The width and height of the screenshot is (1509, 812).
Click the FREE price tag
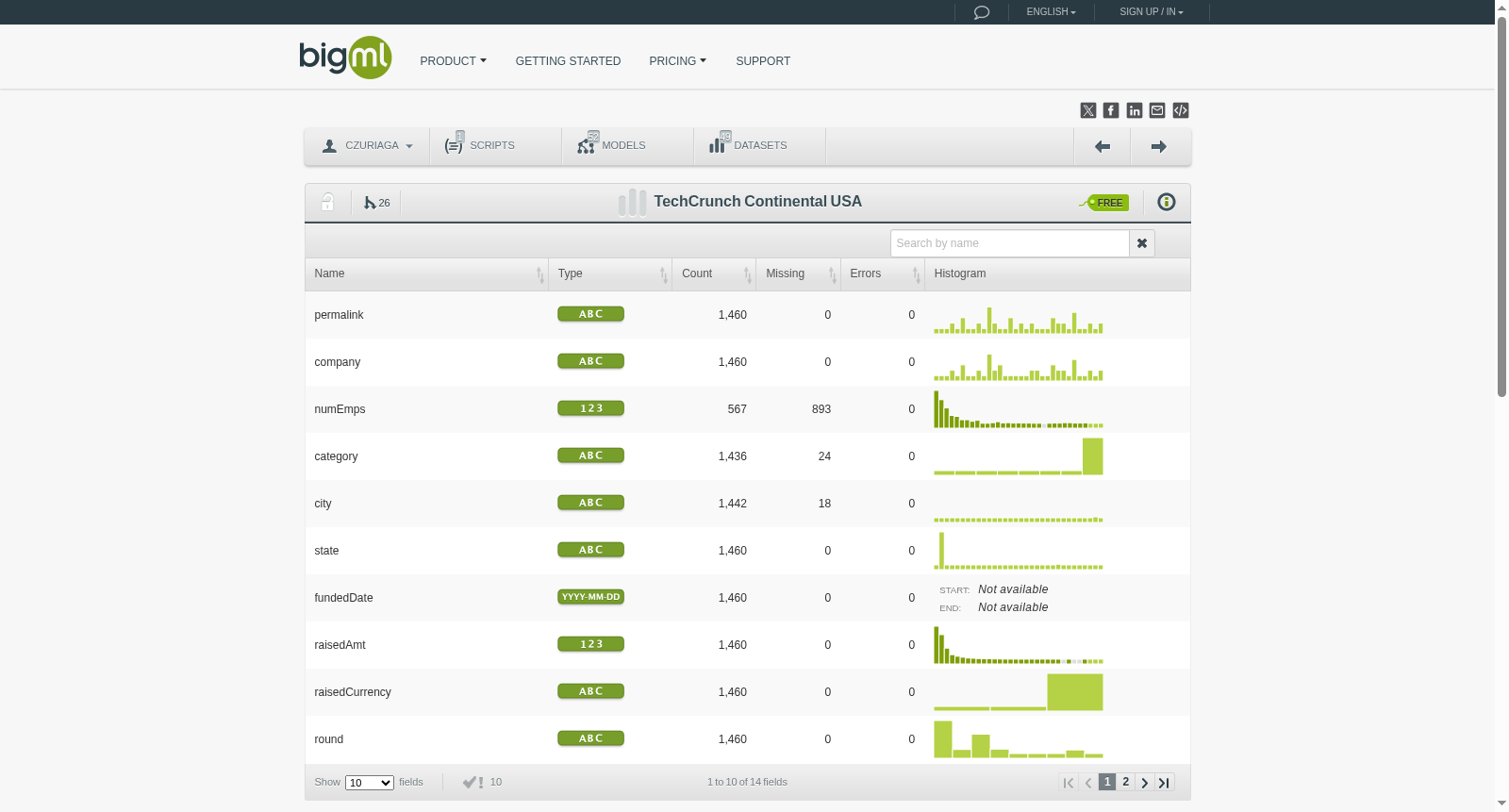tap(1104, 203)
